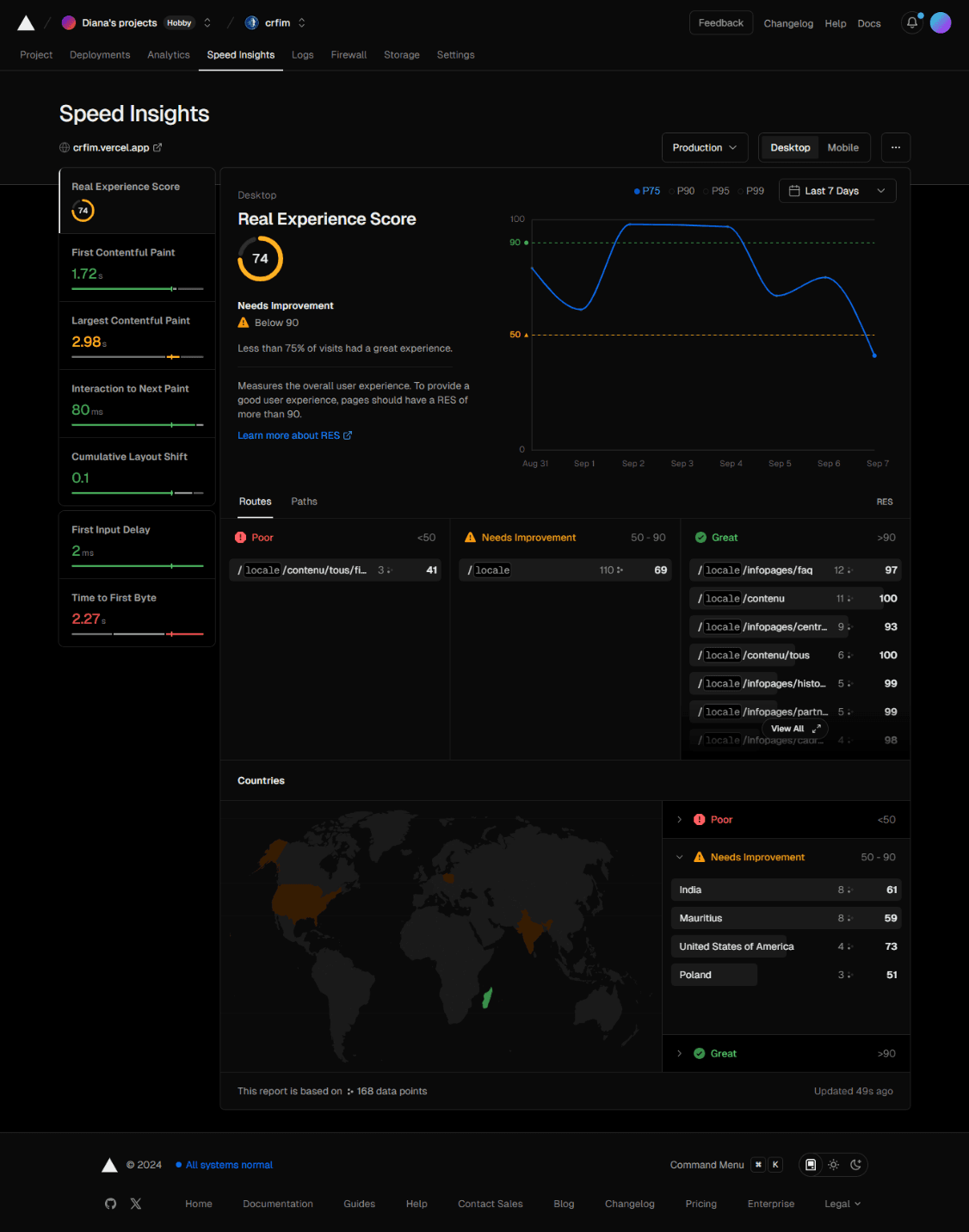Open the user avatar menu
969x1232 pixels.
point(941,23)
